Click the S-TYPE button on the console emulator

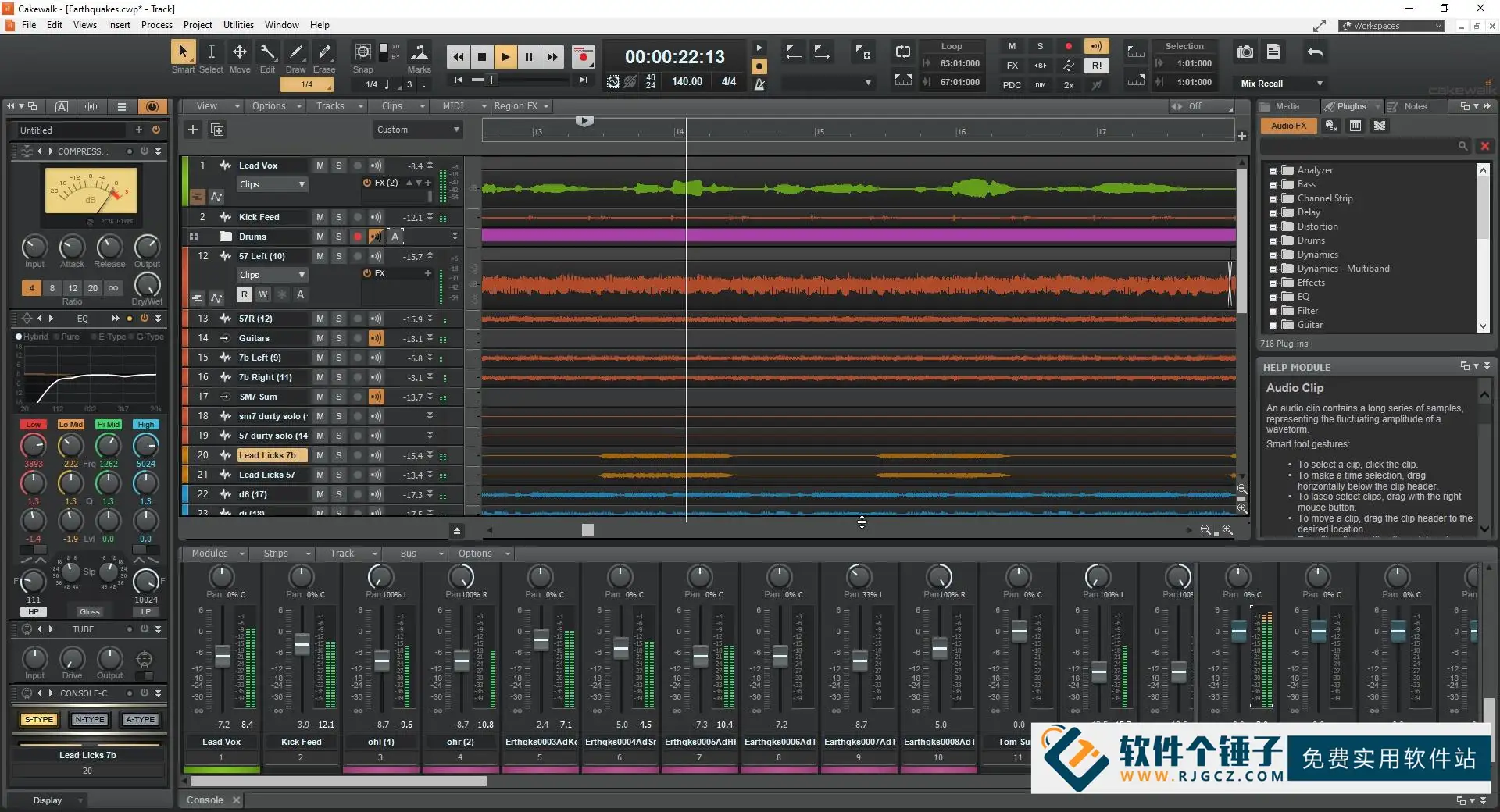tap(39, 720)
